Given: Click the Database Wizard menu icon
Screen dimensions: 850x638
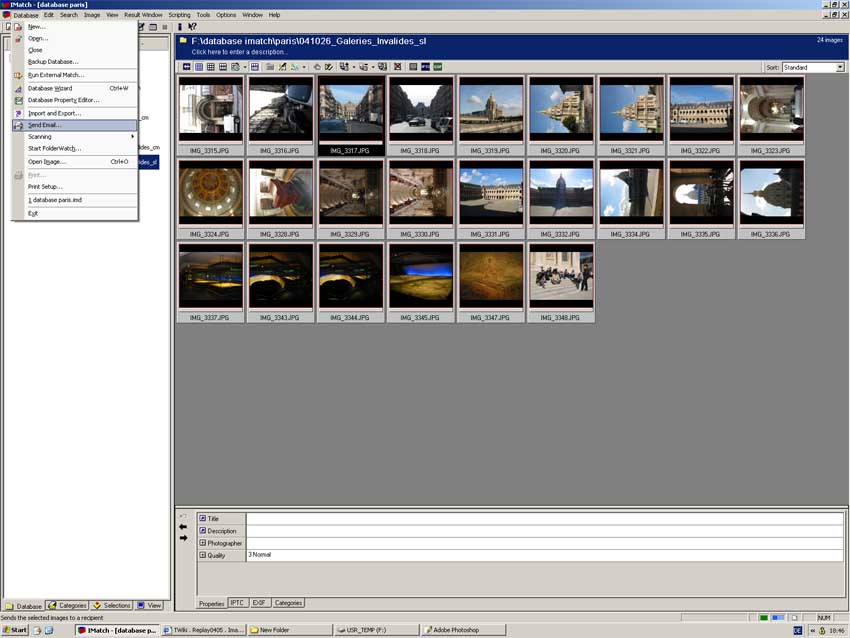Looking at the screenshot, I should (18, 88).
